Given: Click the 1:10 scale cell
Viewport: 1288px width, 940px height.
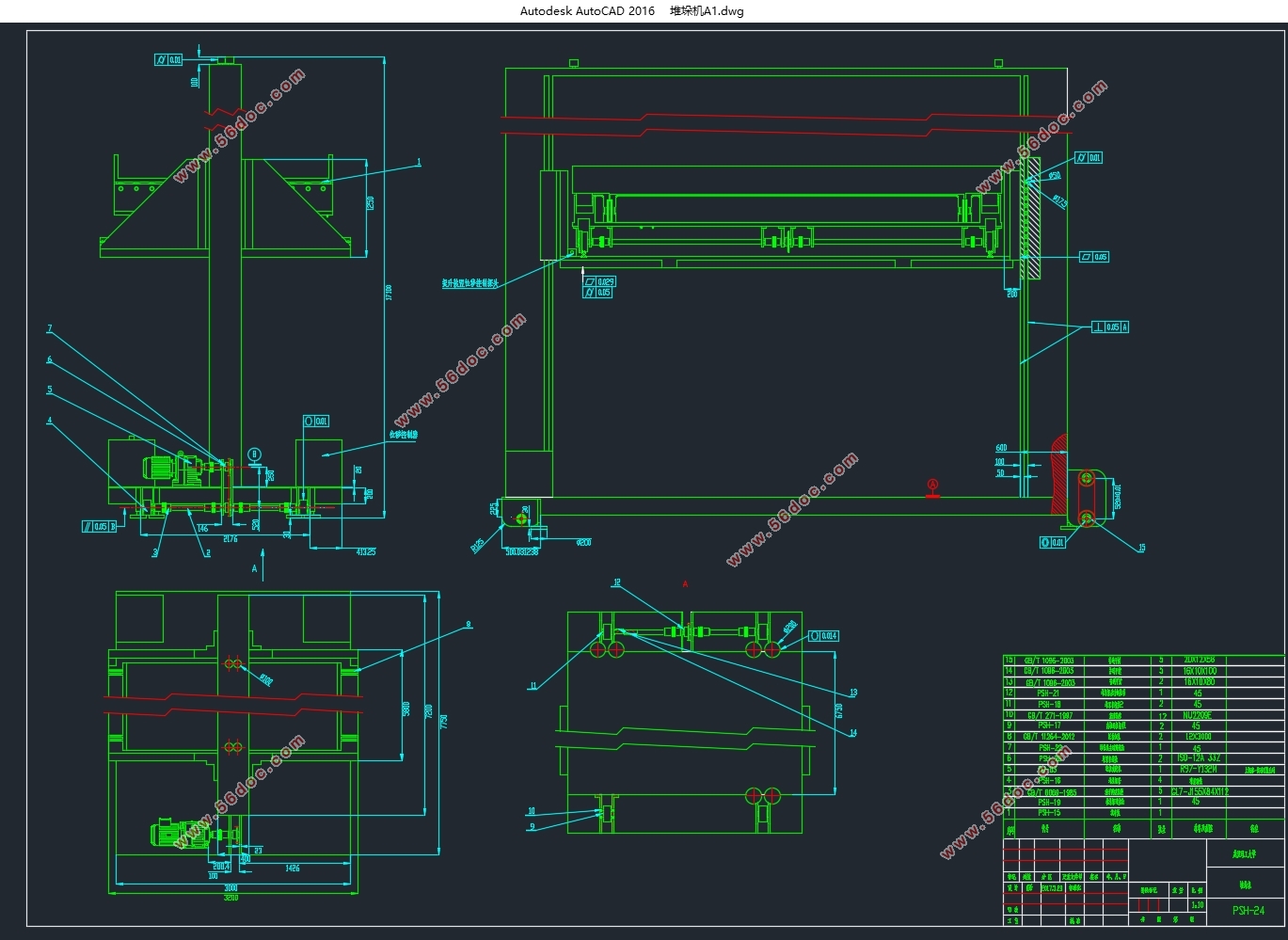Looking at the screenshot, I should [x=1198, y=905].
